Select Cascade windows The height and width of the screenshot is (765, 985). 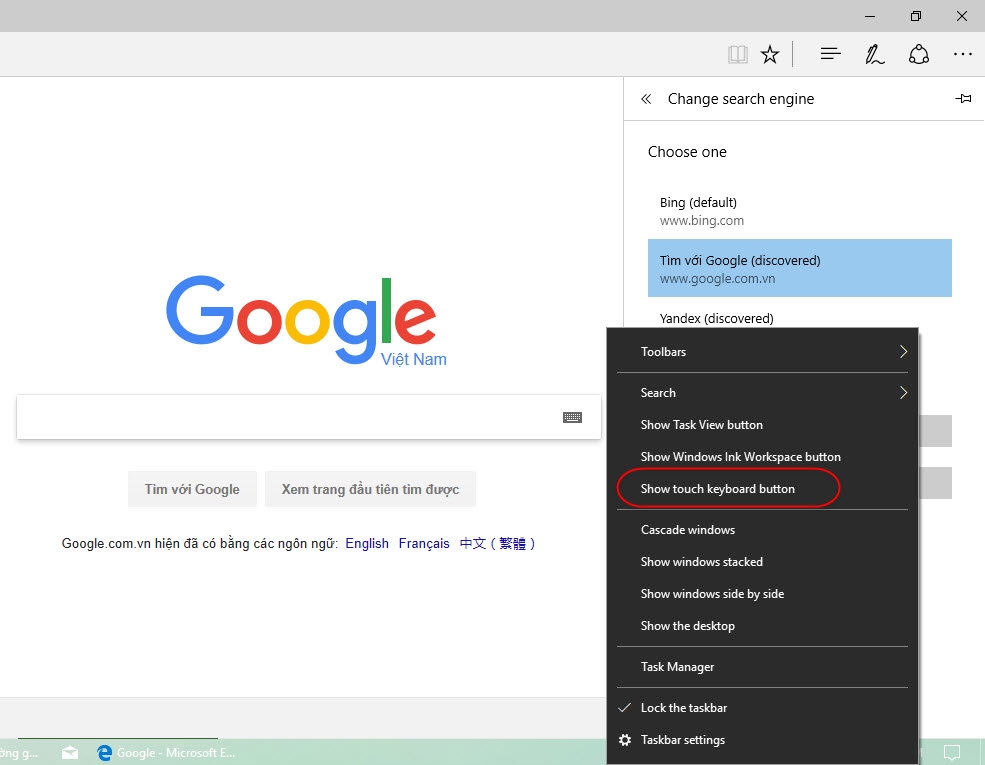click(x=763, y=529)
